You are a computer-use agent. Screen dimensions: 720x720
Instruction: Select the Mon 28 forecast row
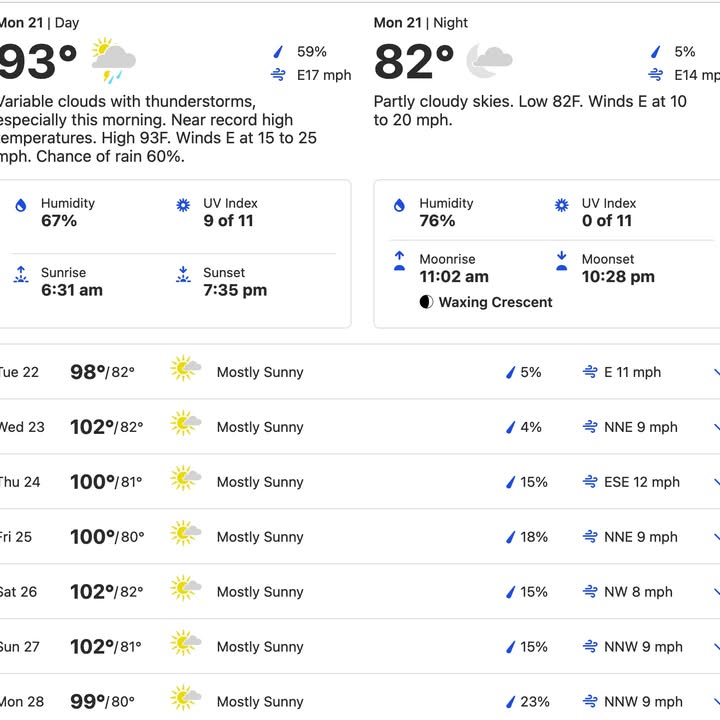360,697
